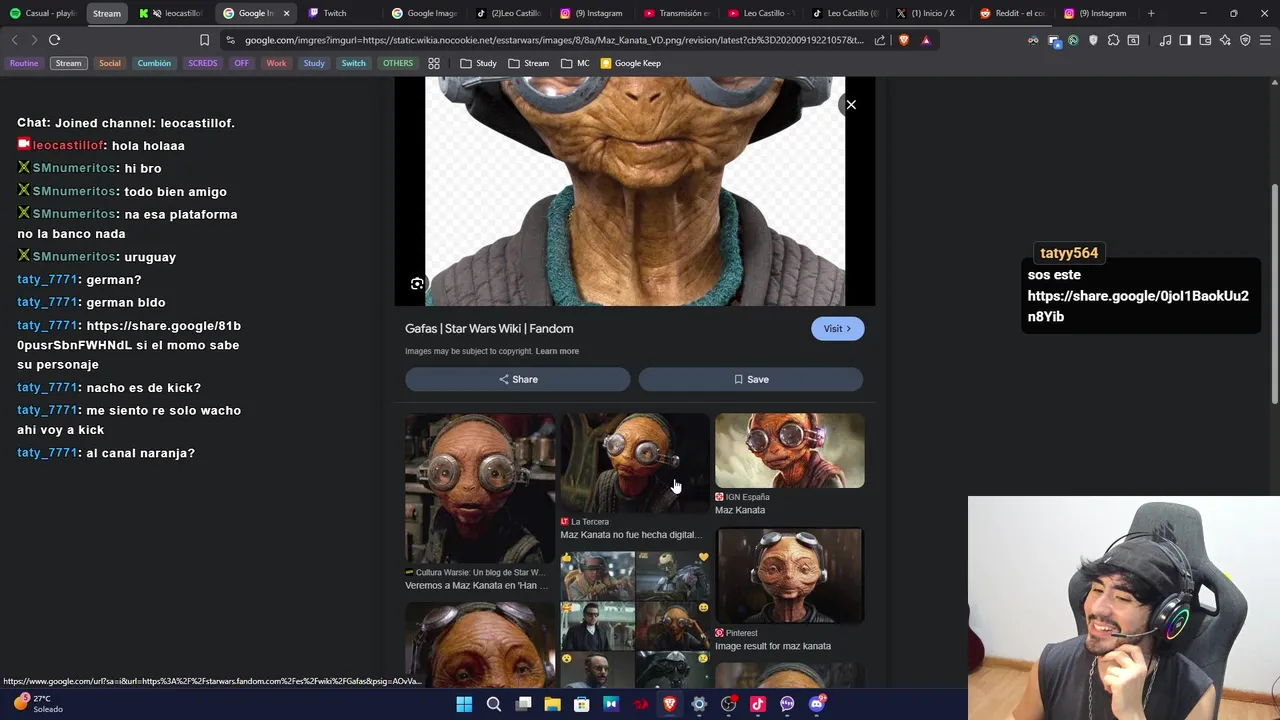This screenshot has height=720, width=1280.
Task: Open Windows taskbar search
Action: tap(493, 704)
